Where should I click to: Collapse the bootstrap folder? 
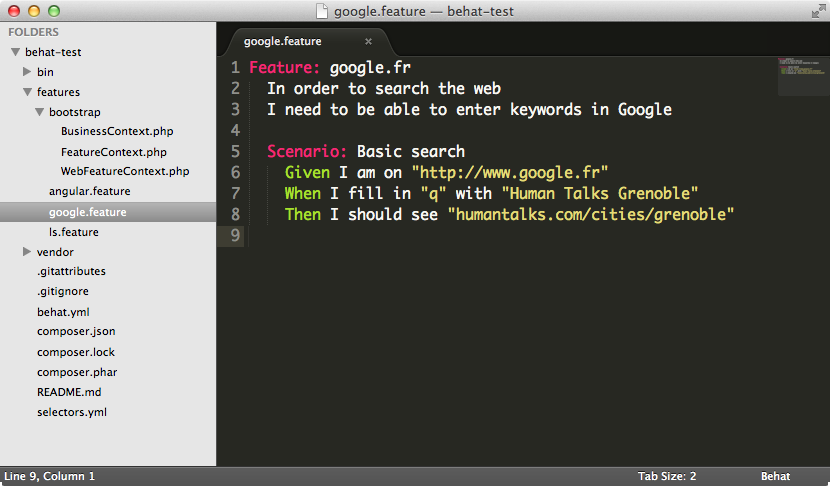[39, 112]
